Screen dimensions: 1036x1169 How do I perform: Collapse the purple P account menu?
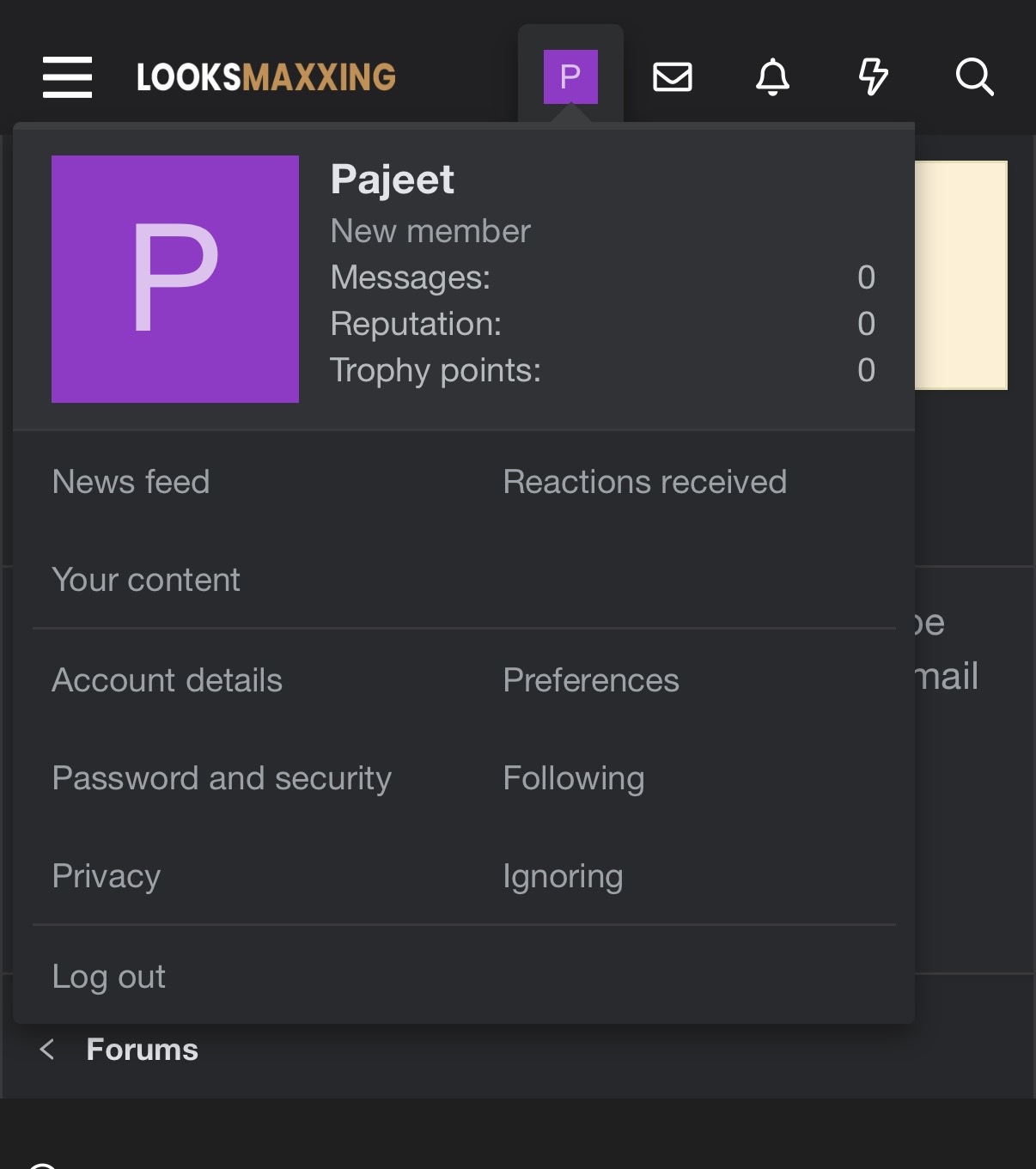point(570,77)
